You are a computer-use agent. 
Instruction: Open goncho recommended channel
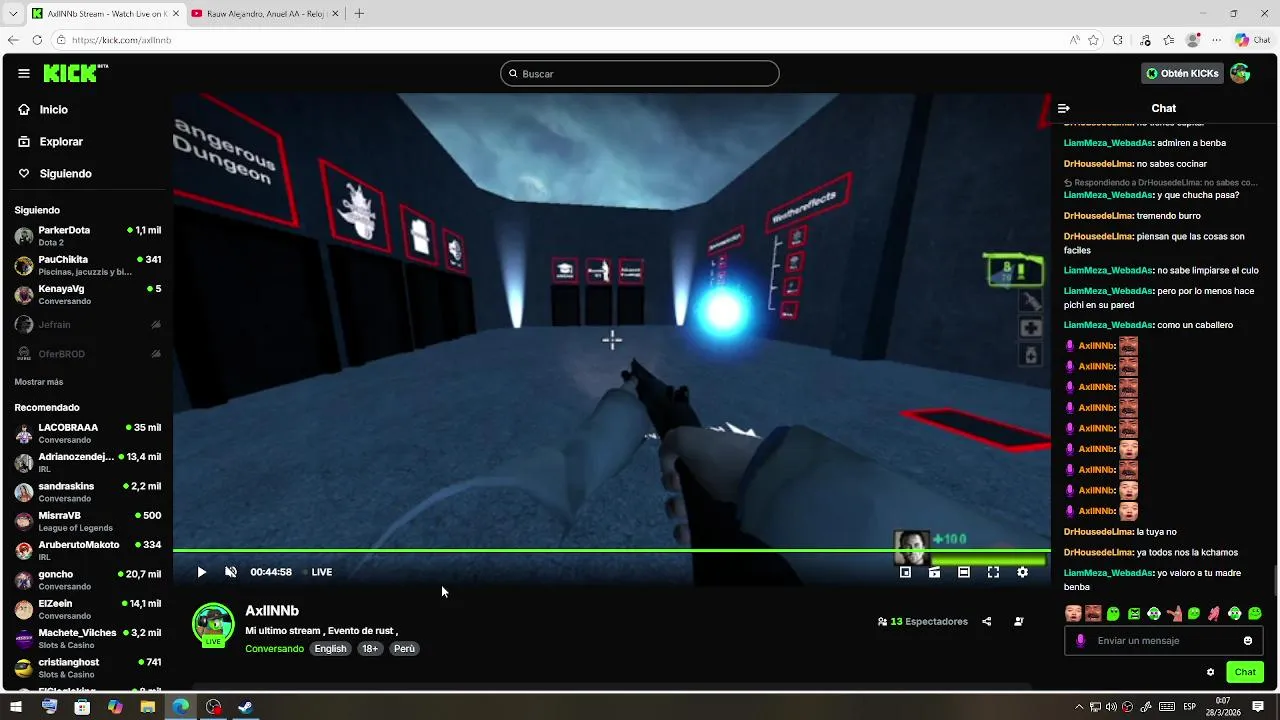(87, 580)
